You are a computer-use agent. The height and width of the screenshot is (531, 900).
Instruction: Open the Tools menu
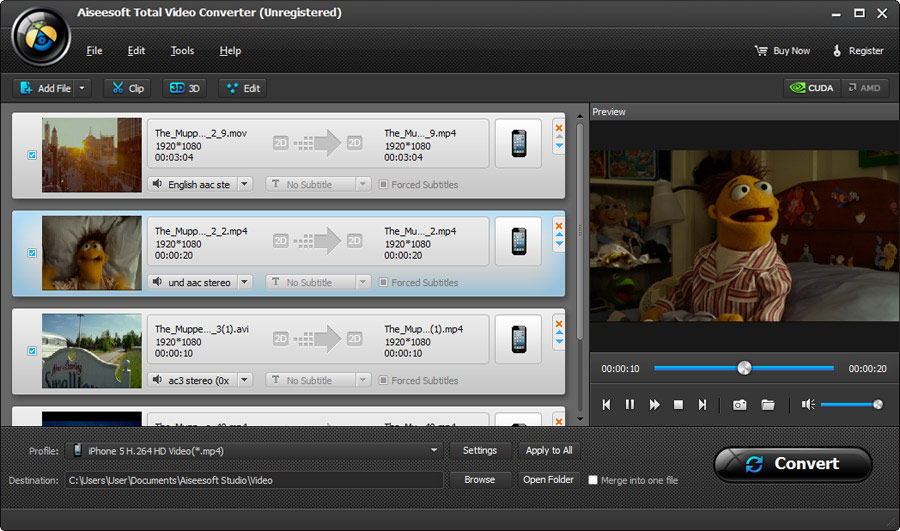[x=182, y=51]
